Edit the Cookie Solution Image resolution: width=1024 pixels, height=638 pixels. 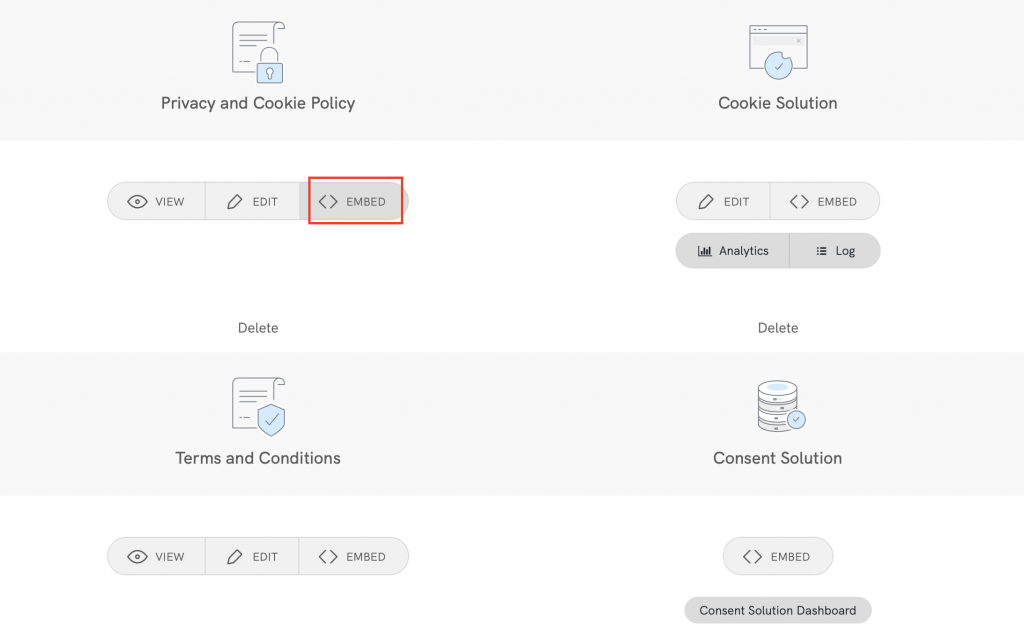pyautogui.click(x=722, y=201)
